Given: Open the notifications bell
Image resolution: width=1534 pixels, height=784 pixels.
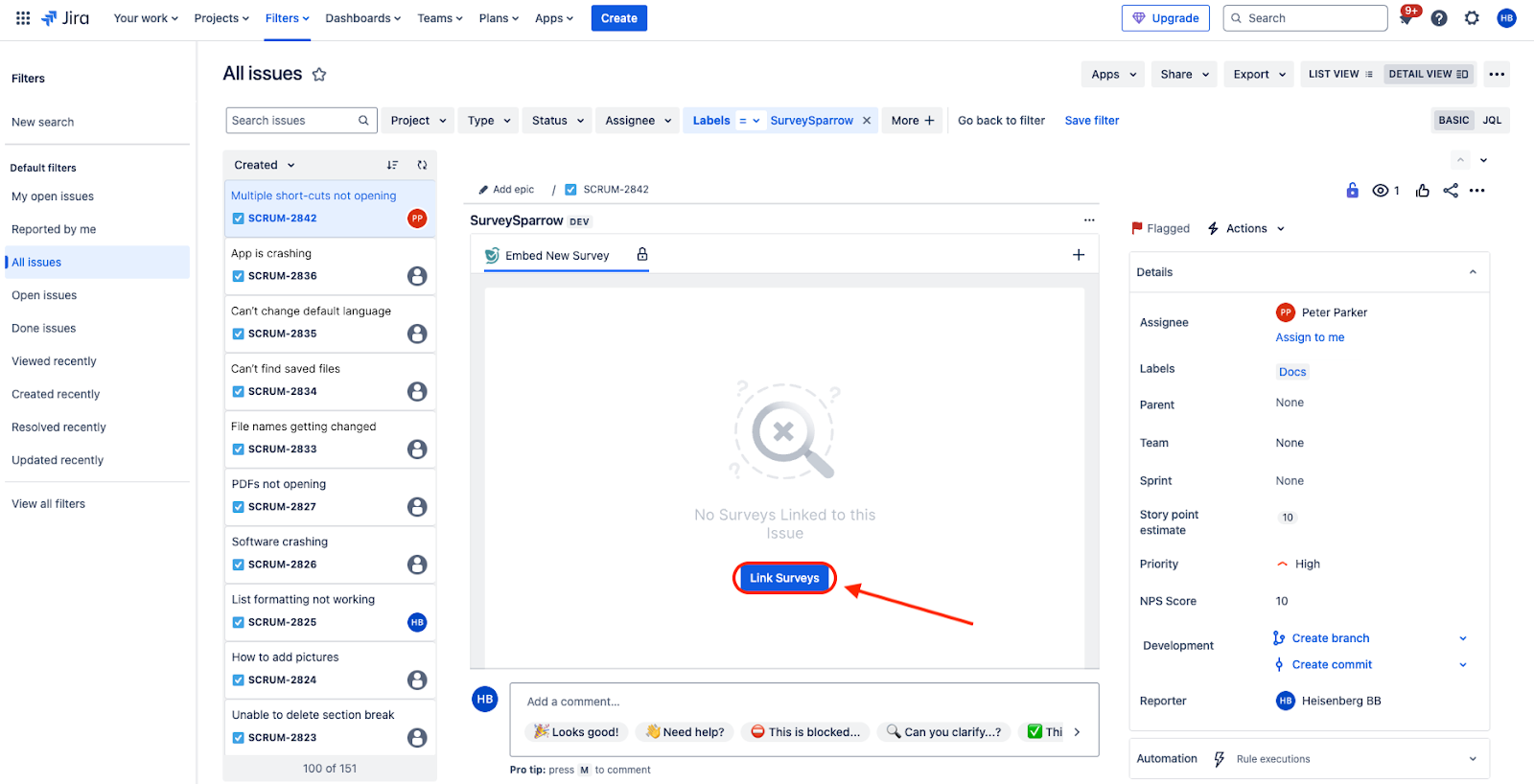Looking at the screenshot, I should click(1406, 18).
